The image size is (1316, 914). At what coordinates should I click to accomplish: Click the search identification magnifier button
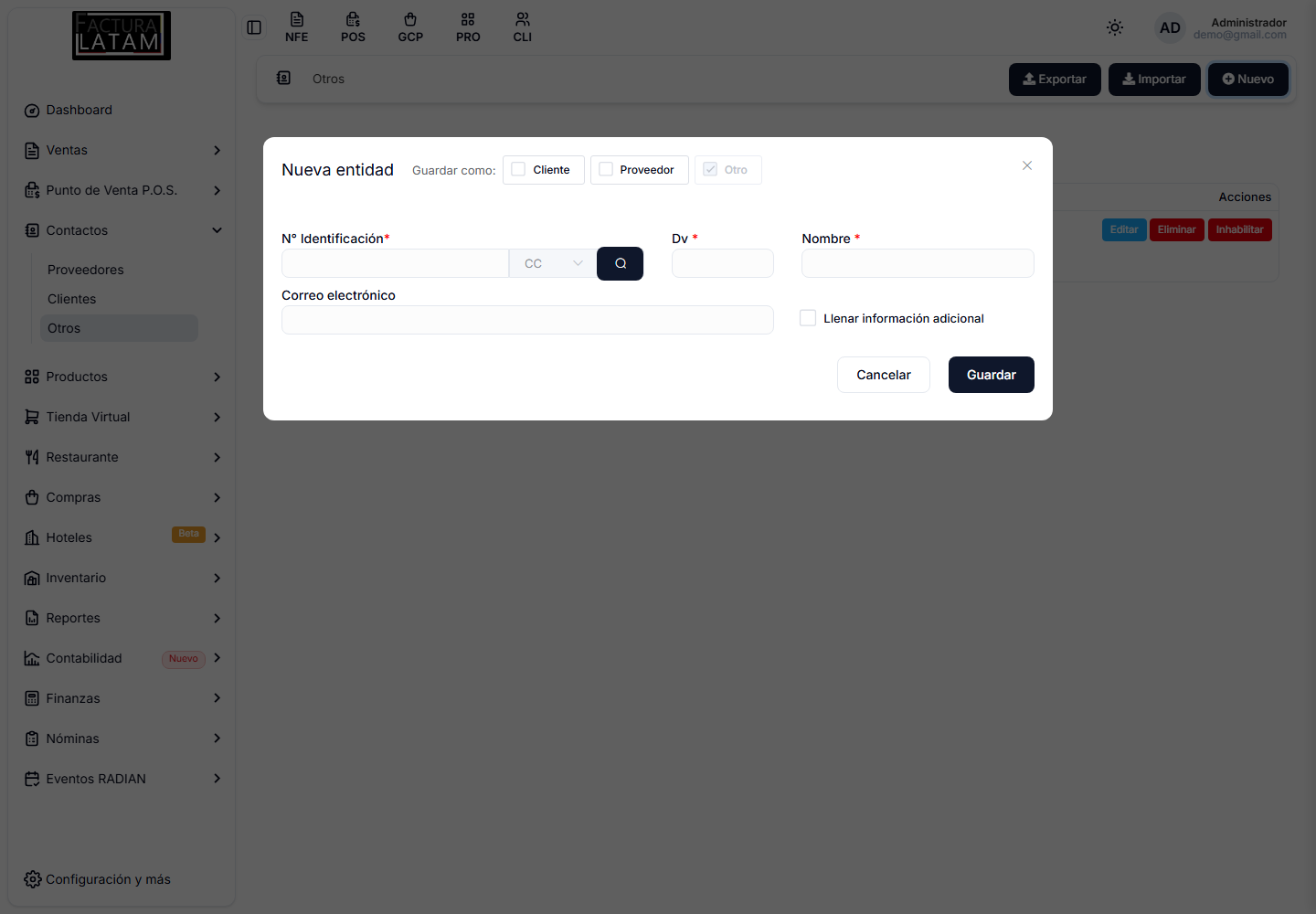click(x=620, y=263)
